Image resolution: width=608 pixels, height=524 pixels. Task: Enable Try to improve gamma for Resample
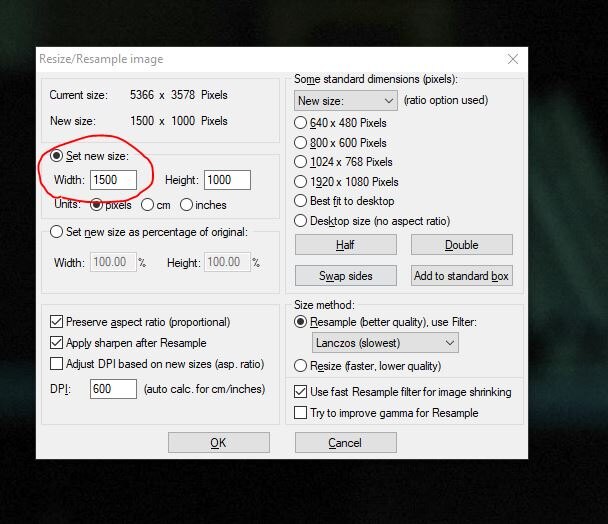tap(301, 413)
